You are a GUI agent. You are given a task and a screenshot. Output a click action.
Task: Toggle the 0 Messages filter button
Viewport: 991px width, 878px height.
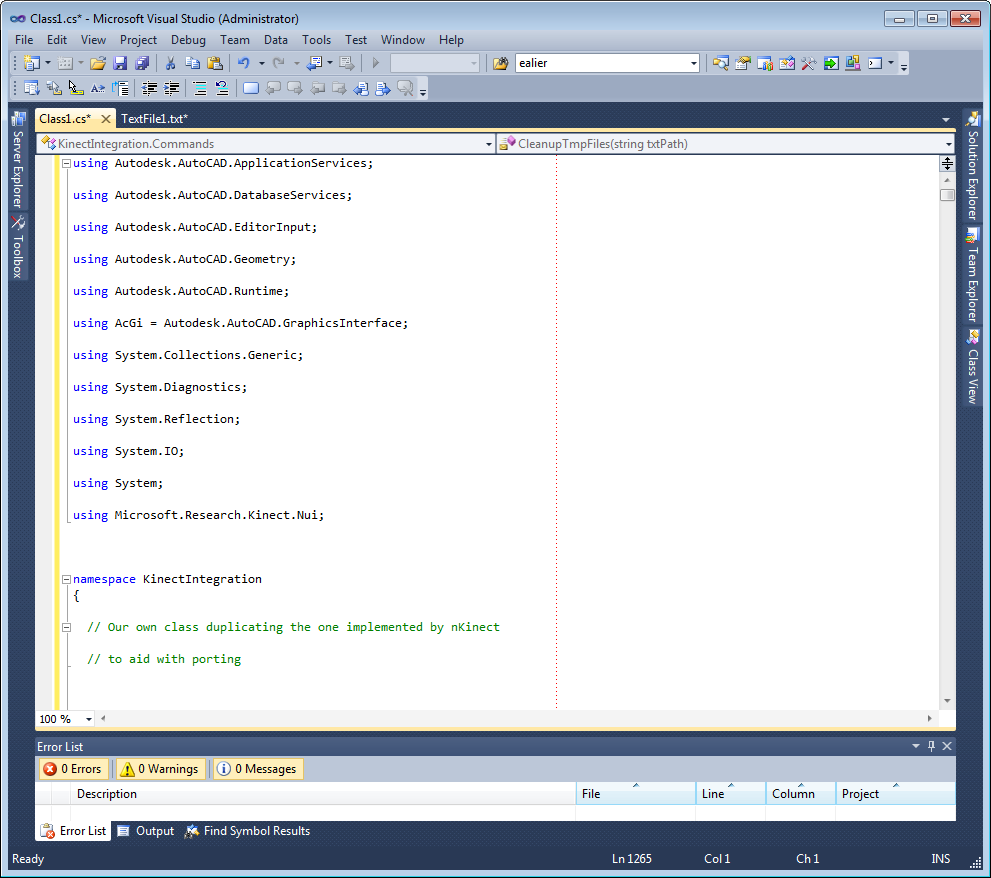click(258, 769)
